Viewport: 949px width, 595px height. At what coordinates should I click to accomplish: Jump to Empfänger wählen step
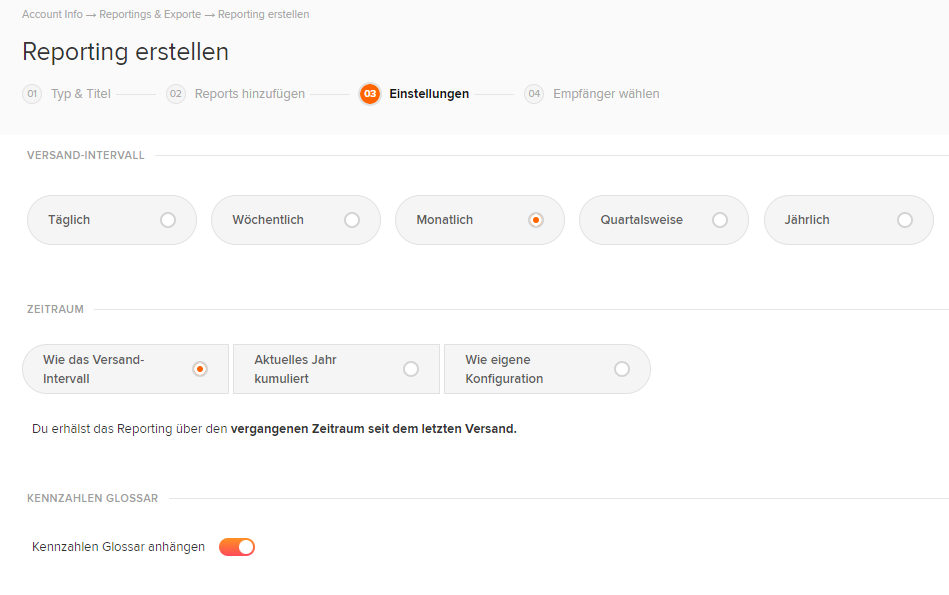tap(606, 94)
